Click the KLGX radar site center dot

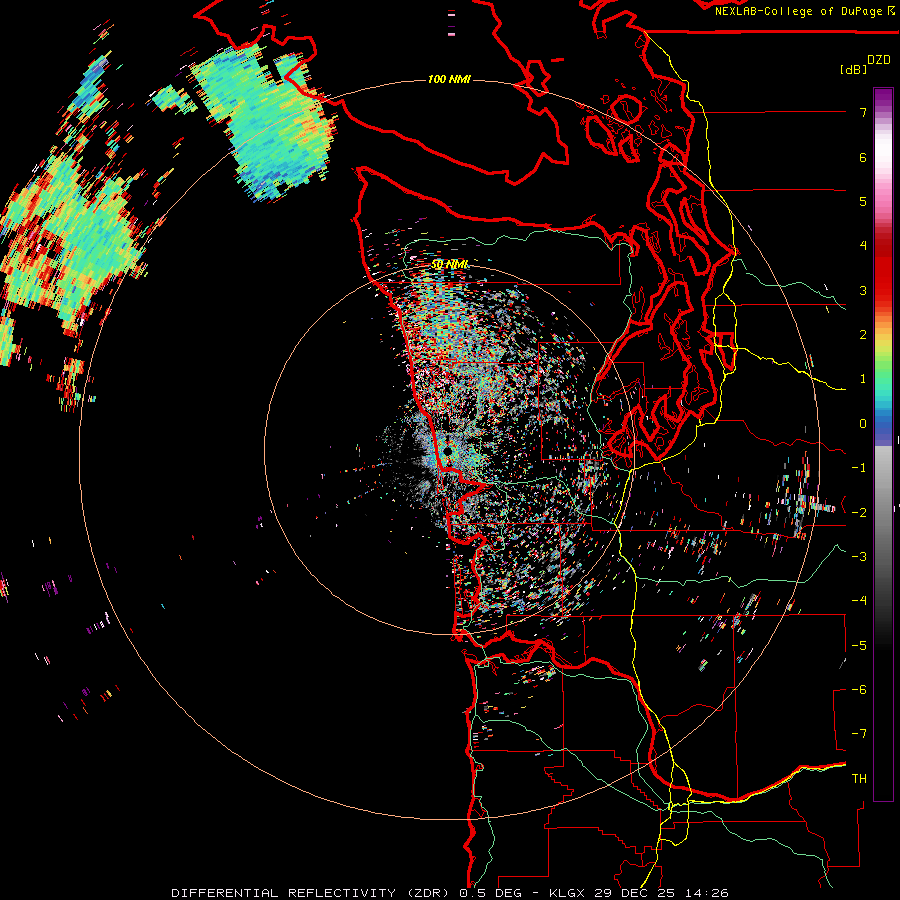448,452
